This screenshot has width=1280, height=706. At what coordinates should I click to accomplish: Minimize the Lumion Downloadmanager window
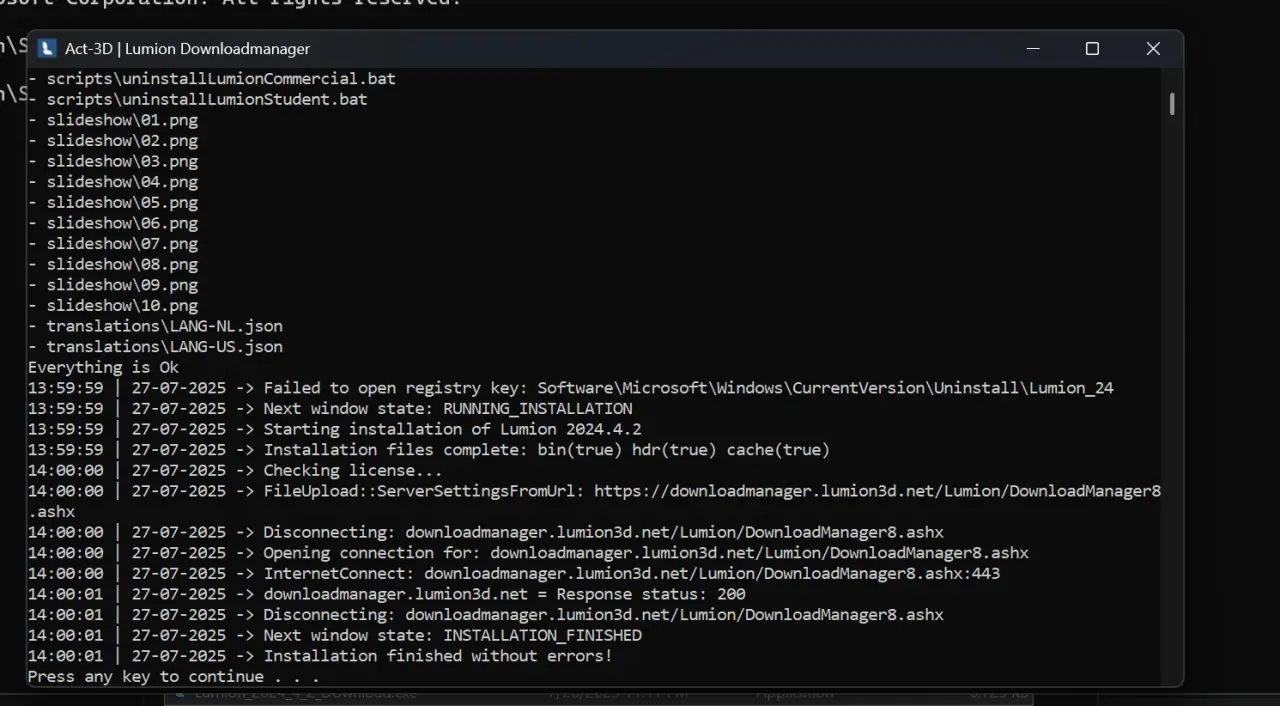1033,48
